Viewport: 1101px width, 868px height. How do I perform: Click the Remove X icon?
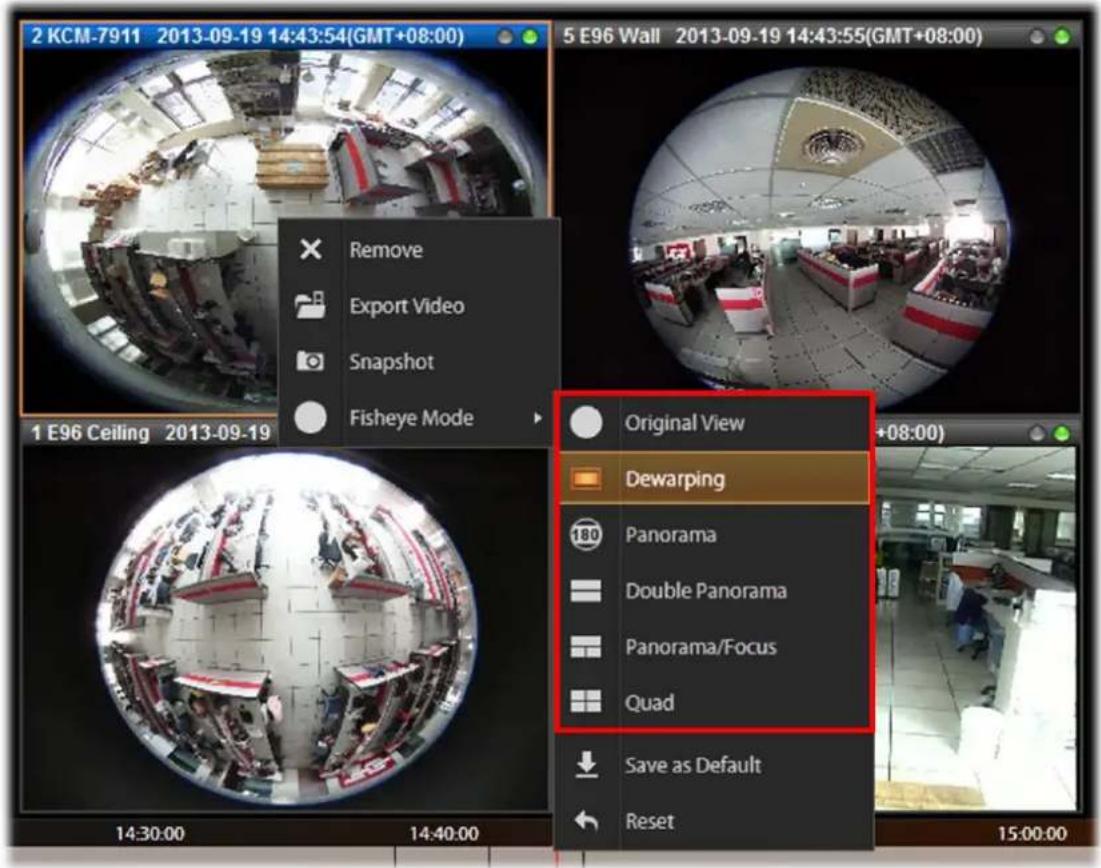pyautogui.click(x=310, y=249)
